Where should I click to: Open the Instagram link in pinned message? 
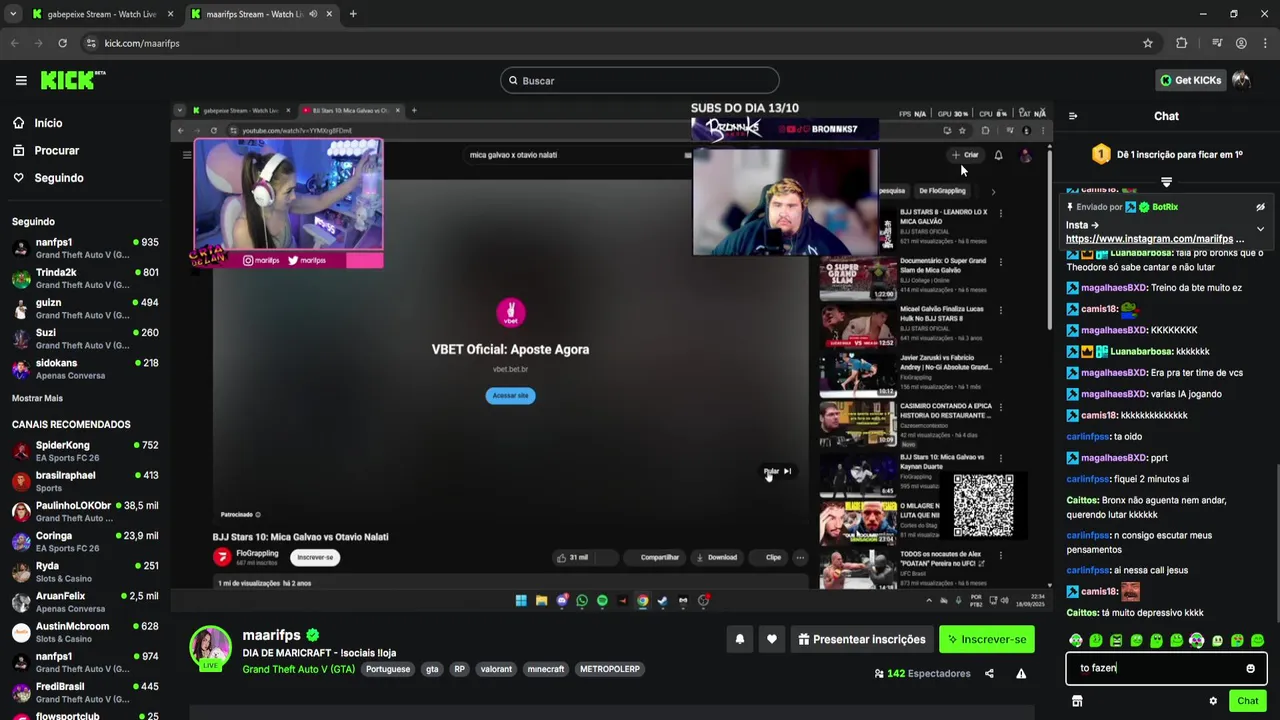tap(1155, 239)
